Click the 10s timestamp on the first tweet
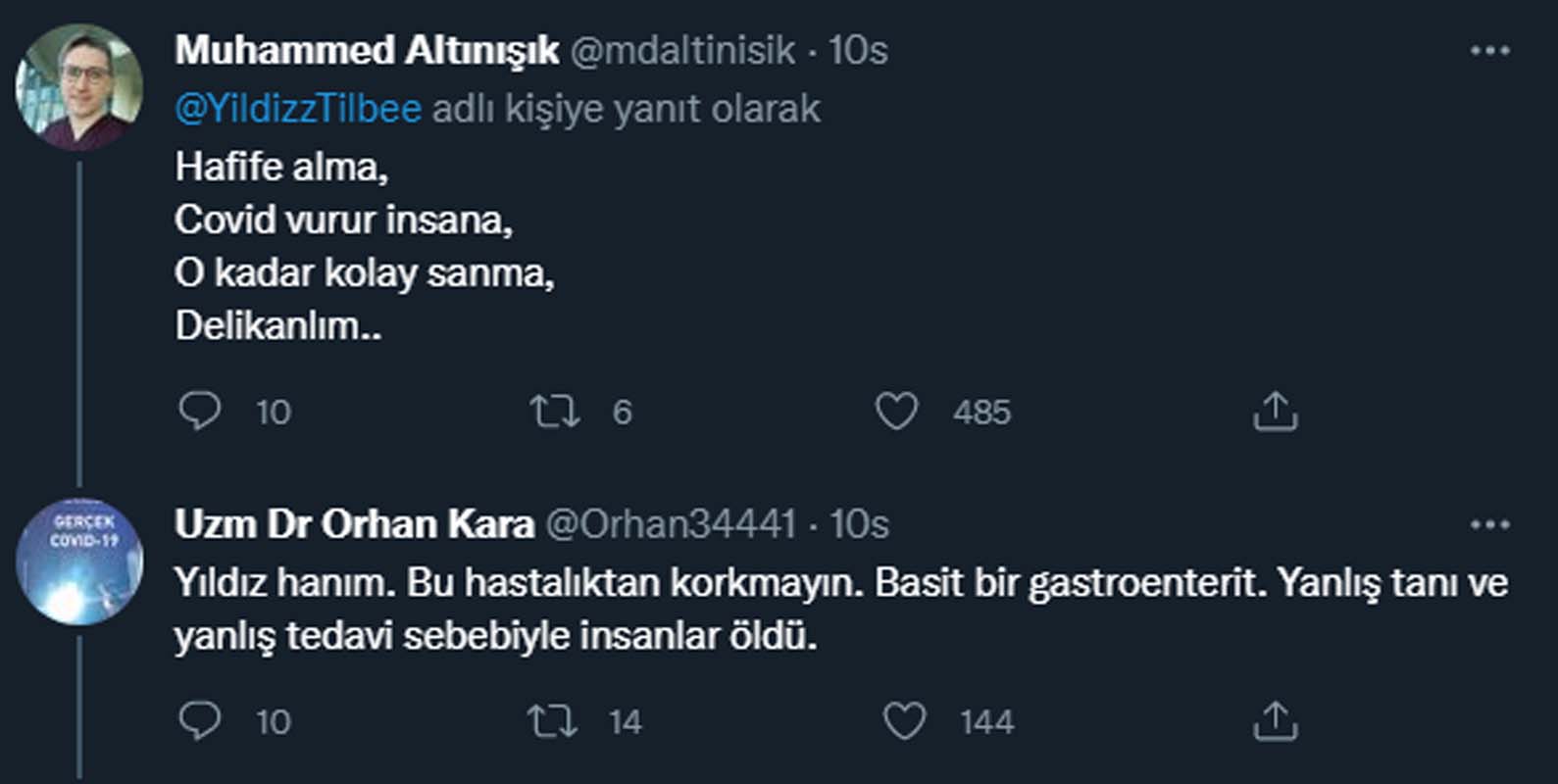This screenshot has width=1558, height=784. point(858,52)
